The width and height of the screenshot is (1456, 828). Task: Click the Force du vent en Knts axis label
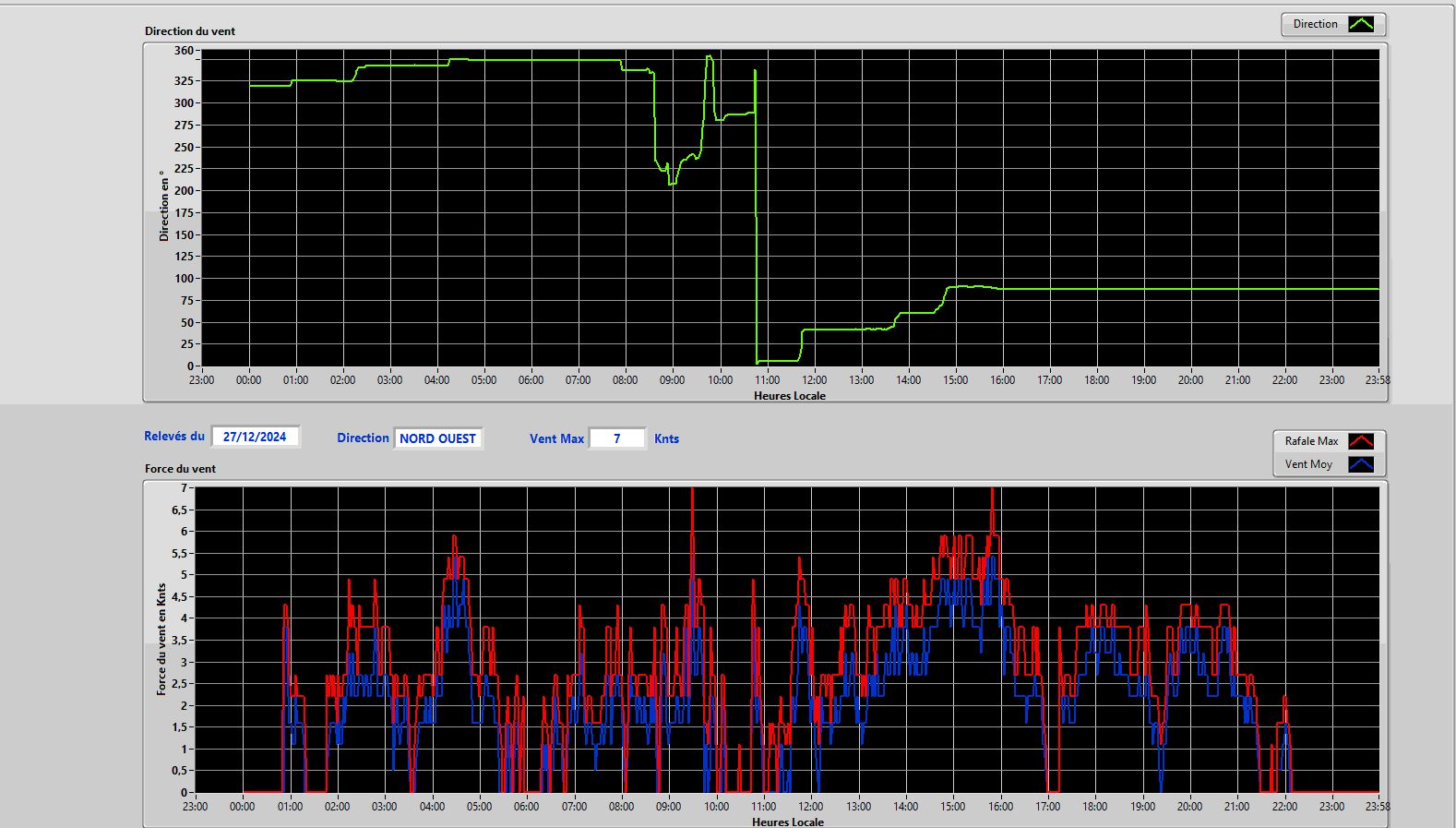pyautogui.click(x=161, y=639)
